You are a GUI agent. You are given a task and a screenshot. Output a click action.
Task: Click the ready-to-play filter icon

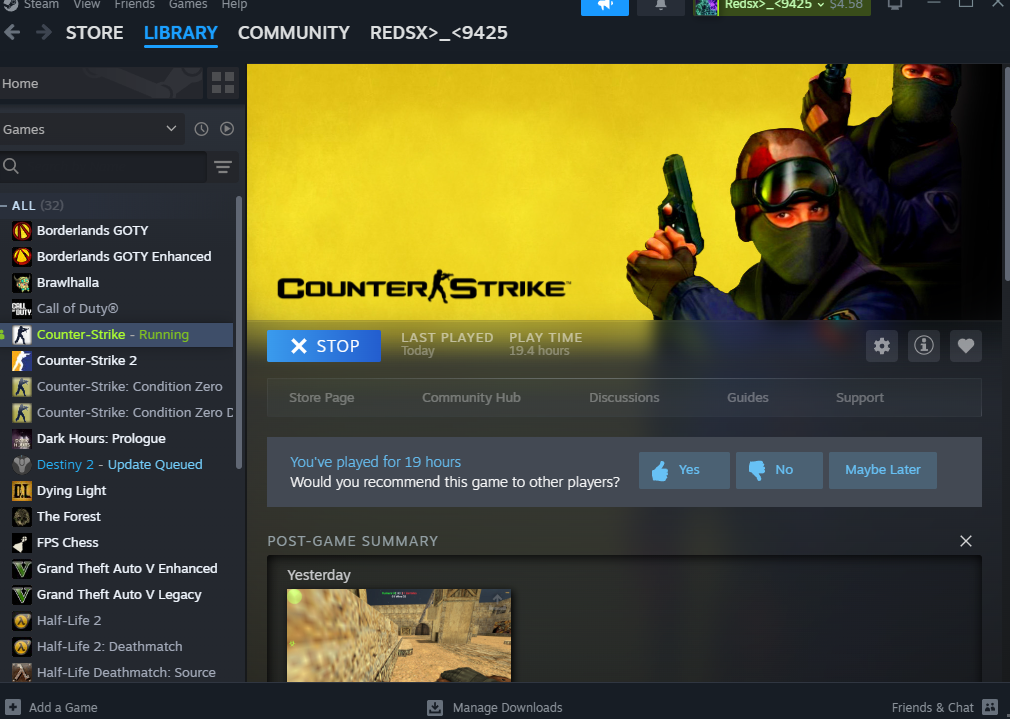(227, 129)
